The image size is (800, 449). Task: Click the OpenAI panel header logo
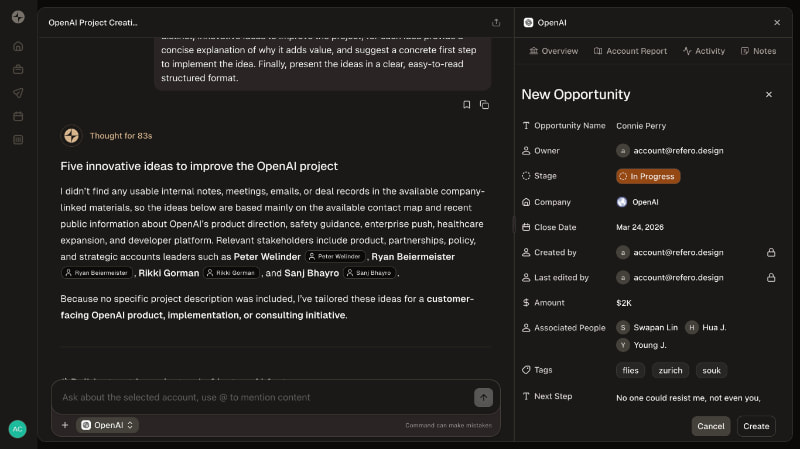[529, 22]
